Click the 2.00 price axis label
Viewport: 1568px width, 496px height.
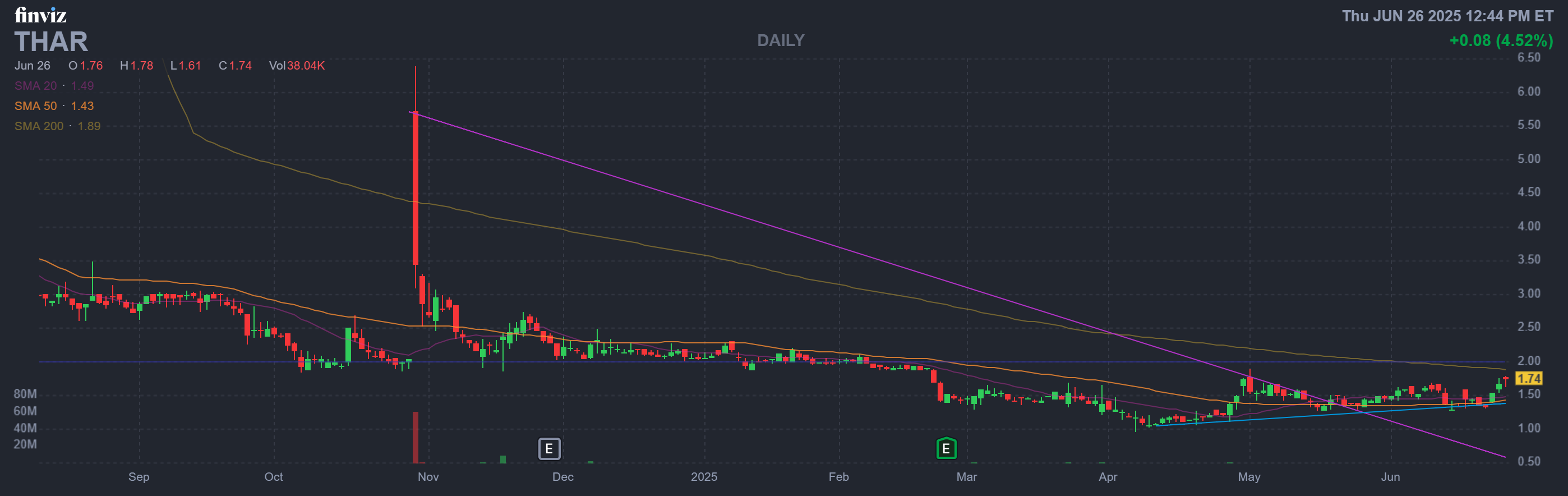pos(1528,361)
